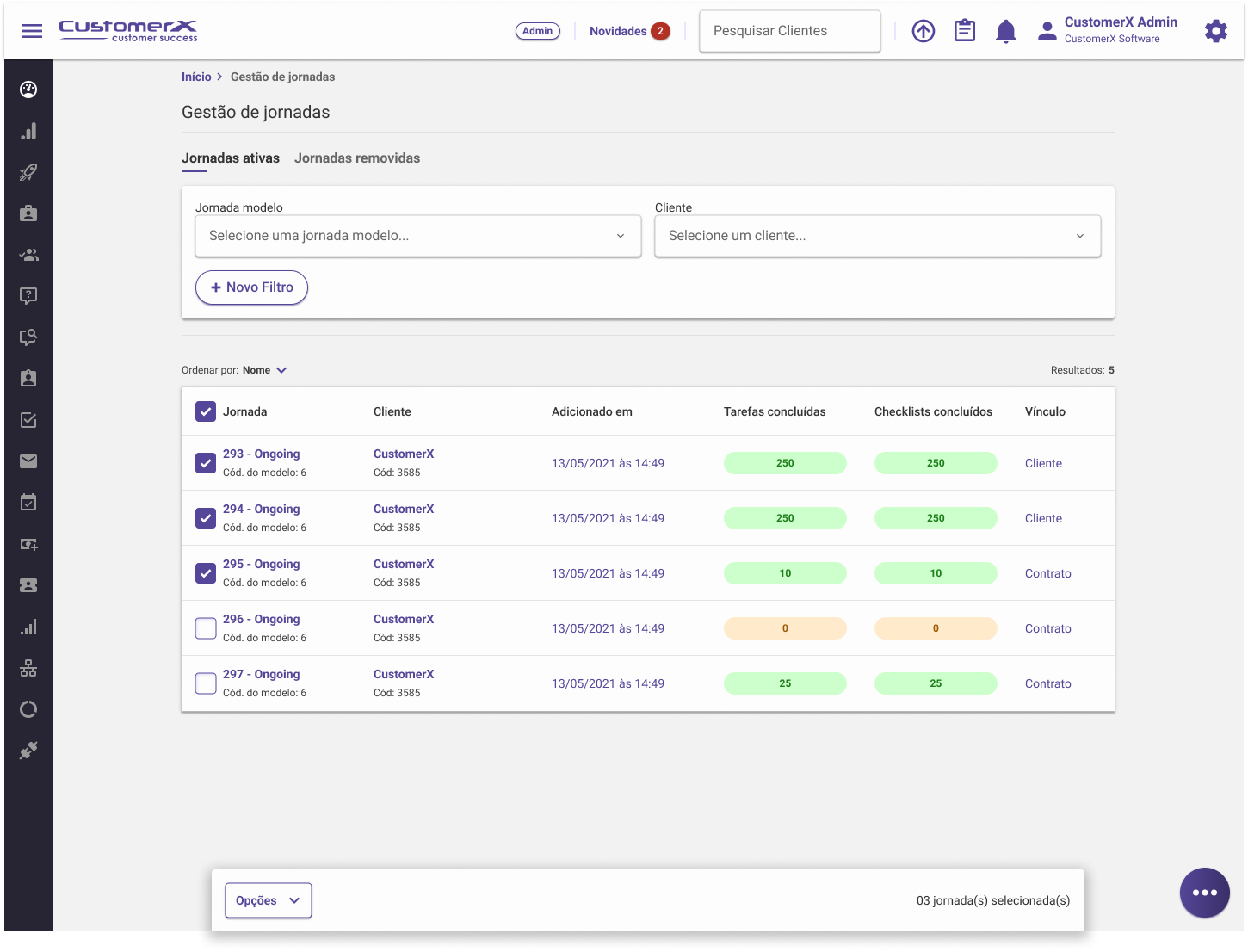The image size is (1248, 952).
Task: Check the 296 - Ongoing journey checkbox
Action: point(206,628)
